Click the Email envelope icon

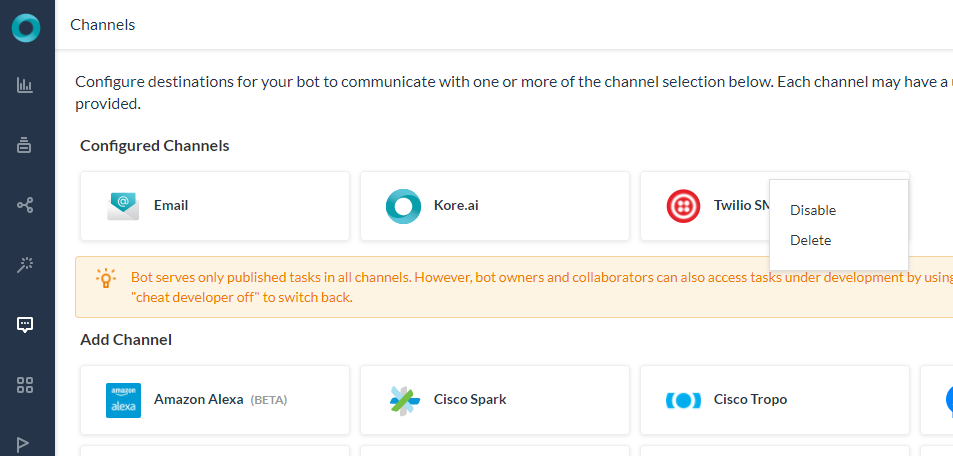[x=123, y=206]
